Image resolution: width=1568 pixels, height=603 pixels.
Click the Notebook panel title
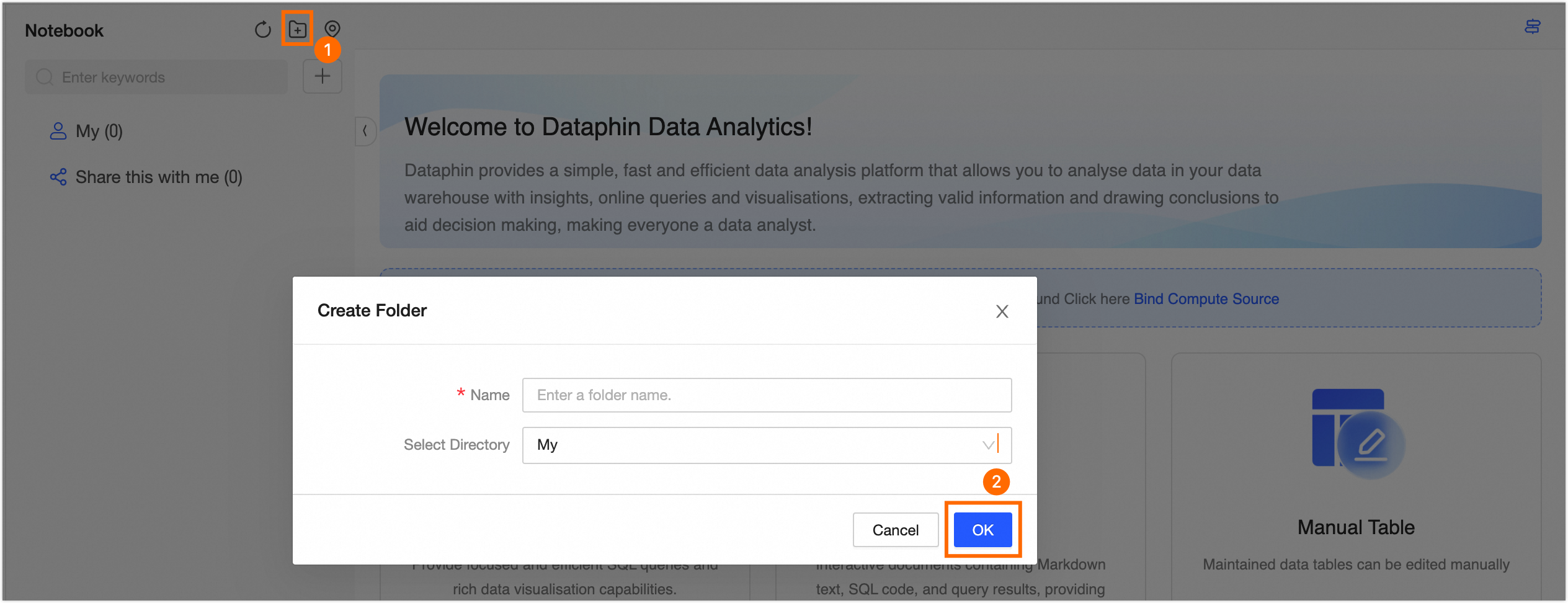coord(65,30)
